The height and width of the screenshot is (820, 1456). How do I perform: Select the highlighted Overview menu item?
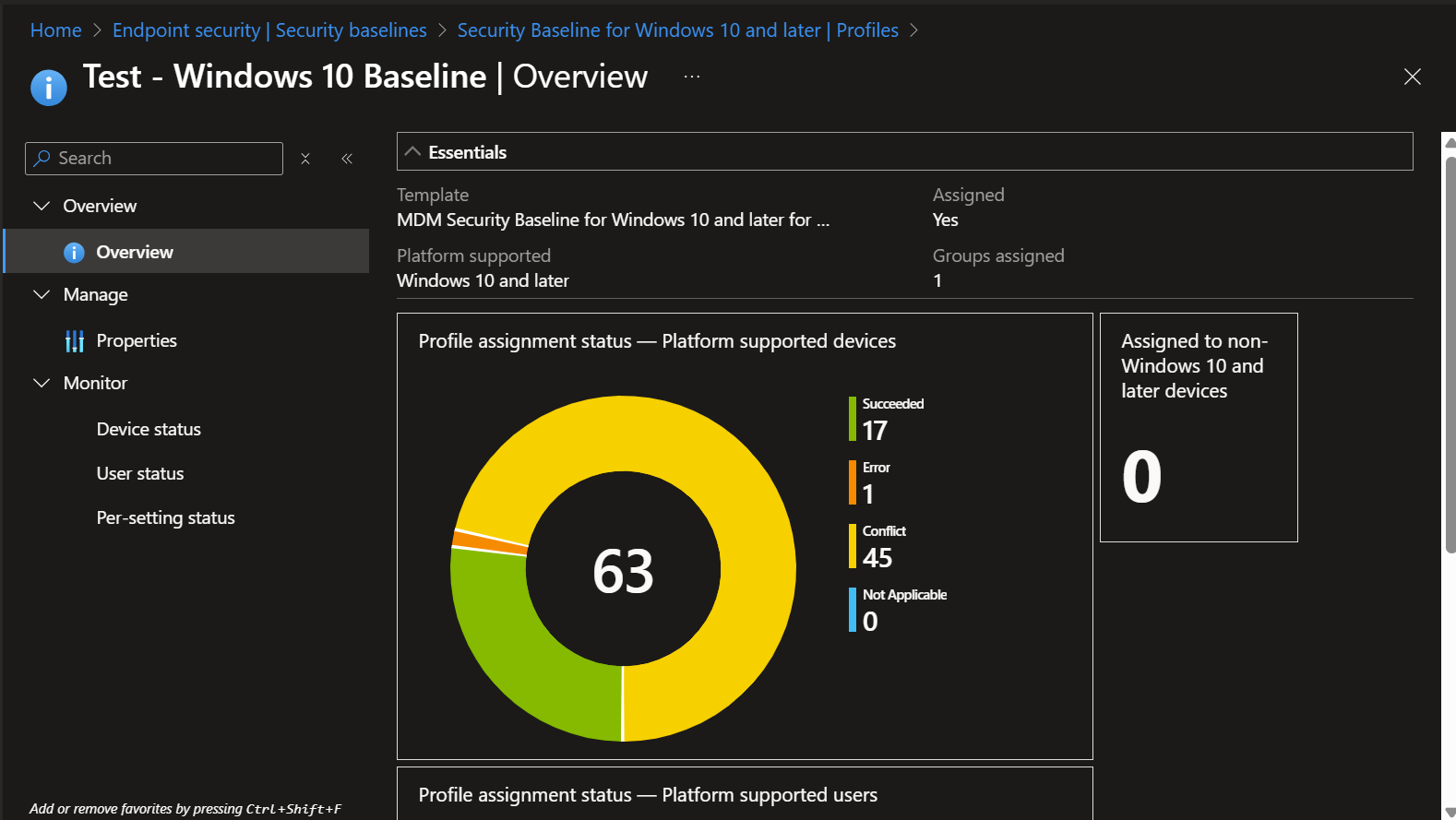point(186,251)
